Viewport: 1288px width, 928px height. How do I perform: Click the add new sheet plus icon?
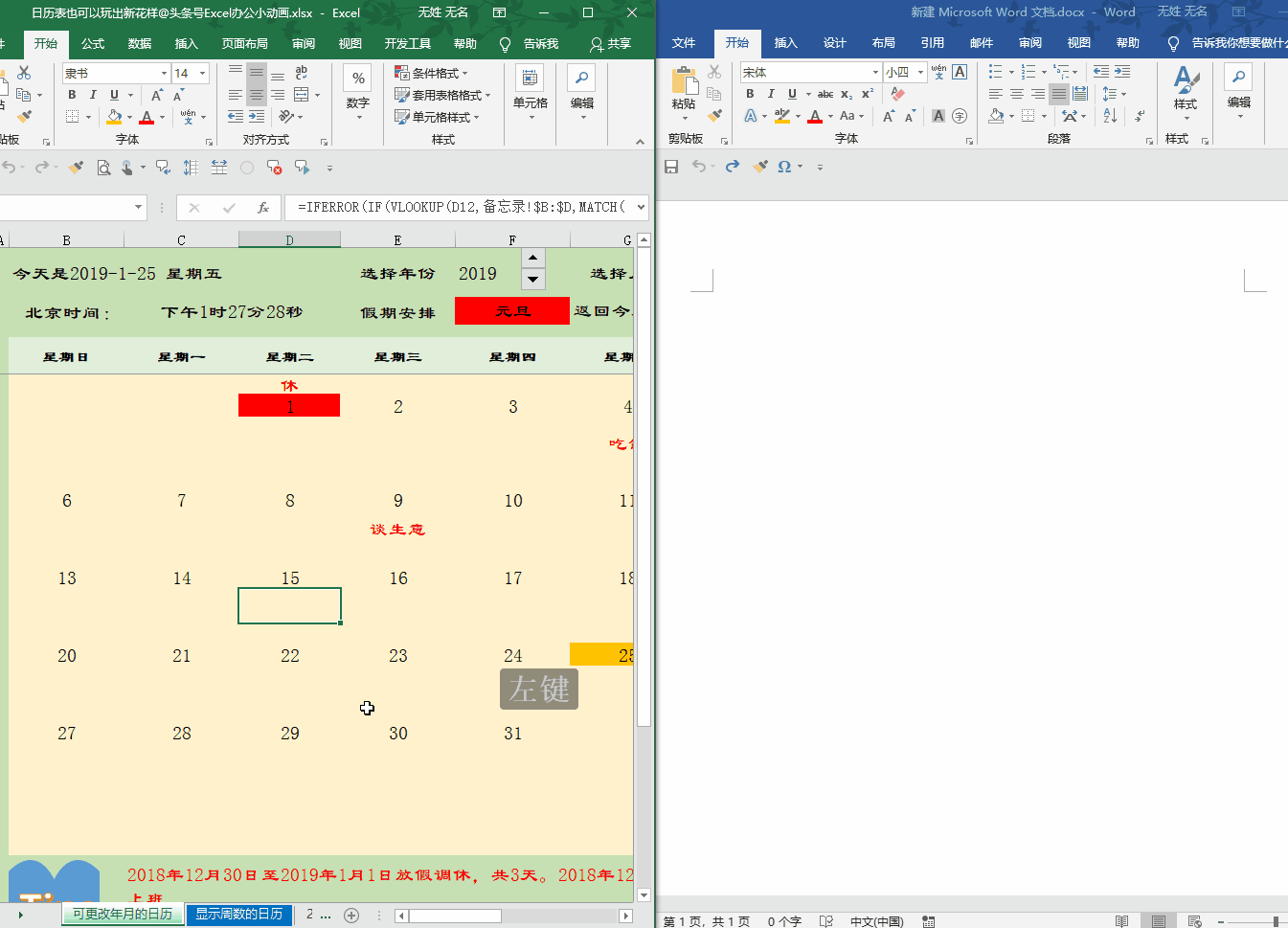coord(351,916)
